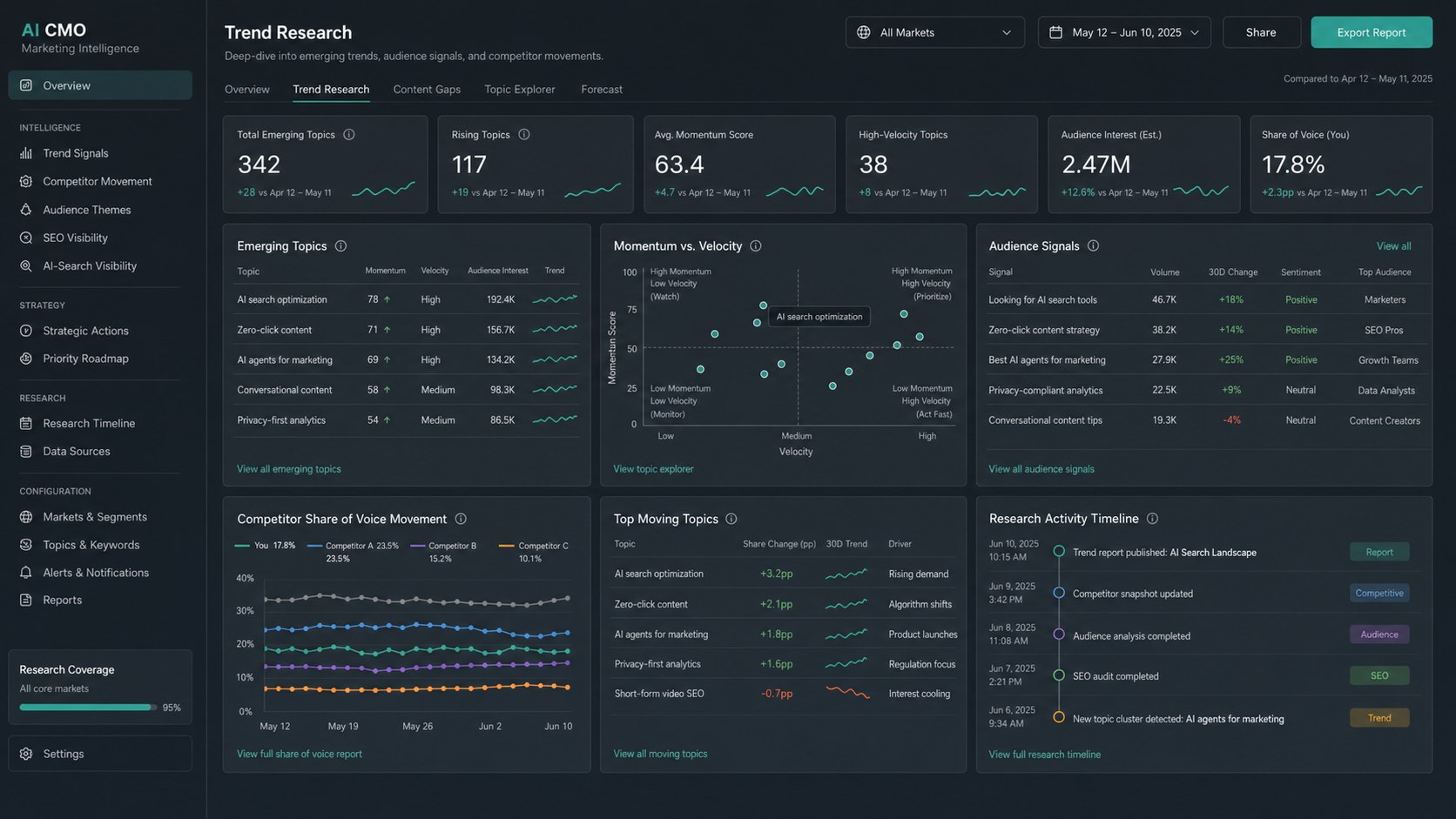Click Privacy-compliant analytics audience signal
The height and width of the screenshot is (819, 1456).
[x=1045, y=391]
